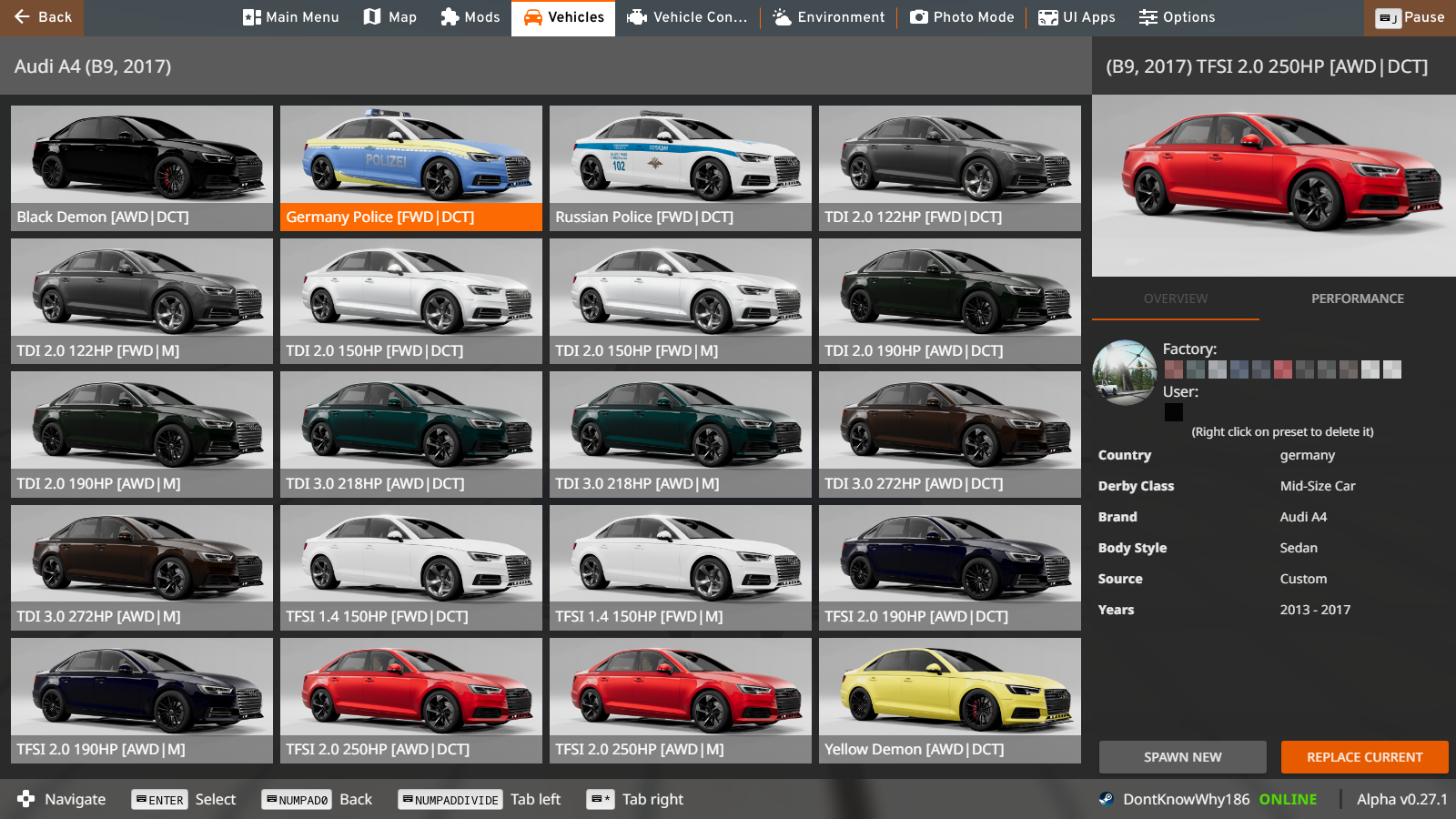Click the Audi A4 (B9, 2017) heading

[93, 66]
